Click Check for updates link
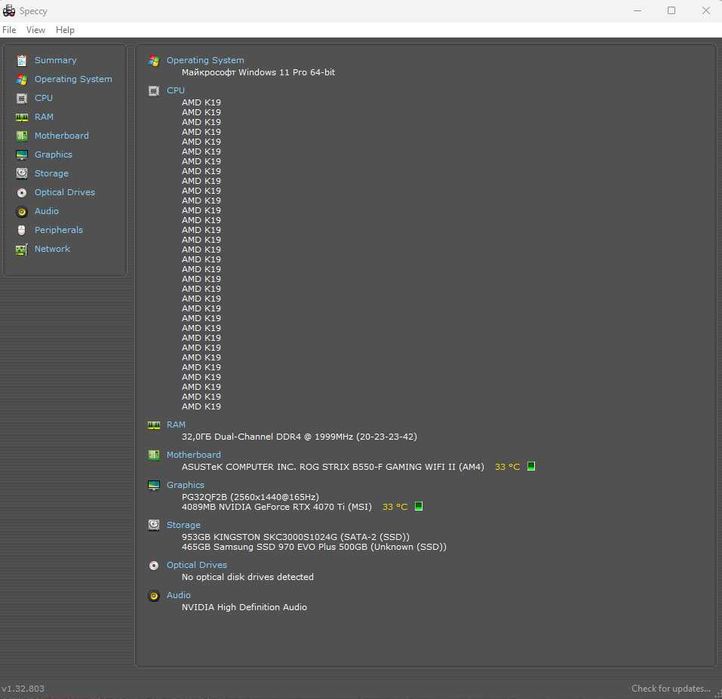The width and height of the screenshot is (722, 699). [671, 688]
